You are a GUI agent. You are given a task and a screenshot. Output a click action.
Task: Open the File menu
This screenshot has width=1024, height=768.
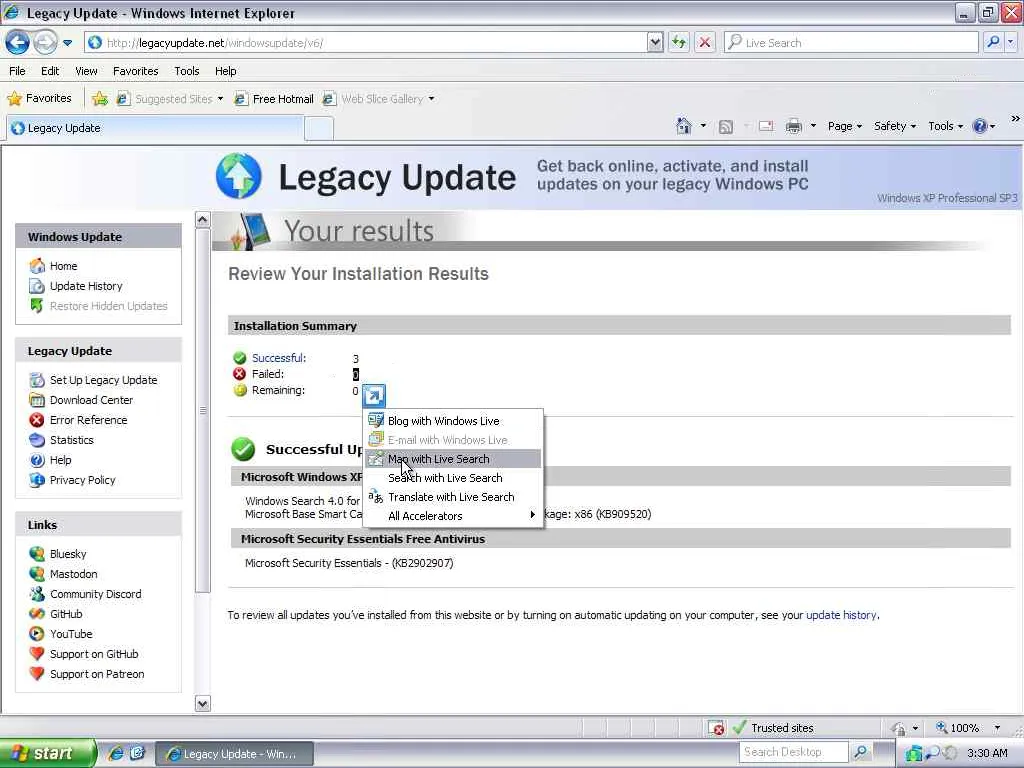tap(17, 71)
